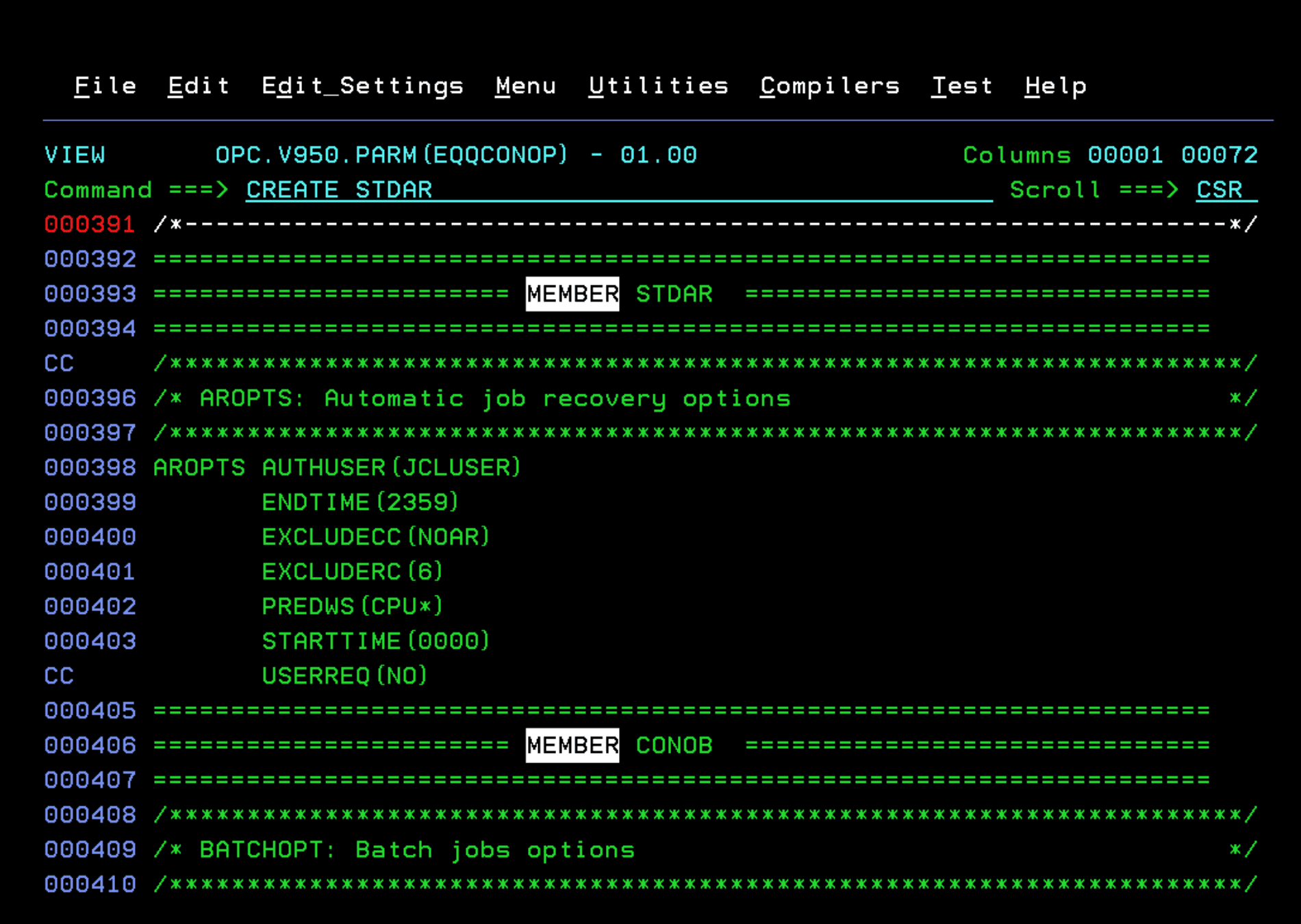The image size is (1301, 924).
Task: Click the Scroll field showing CSR
Action: (x=1222, y=190)
